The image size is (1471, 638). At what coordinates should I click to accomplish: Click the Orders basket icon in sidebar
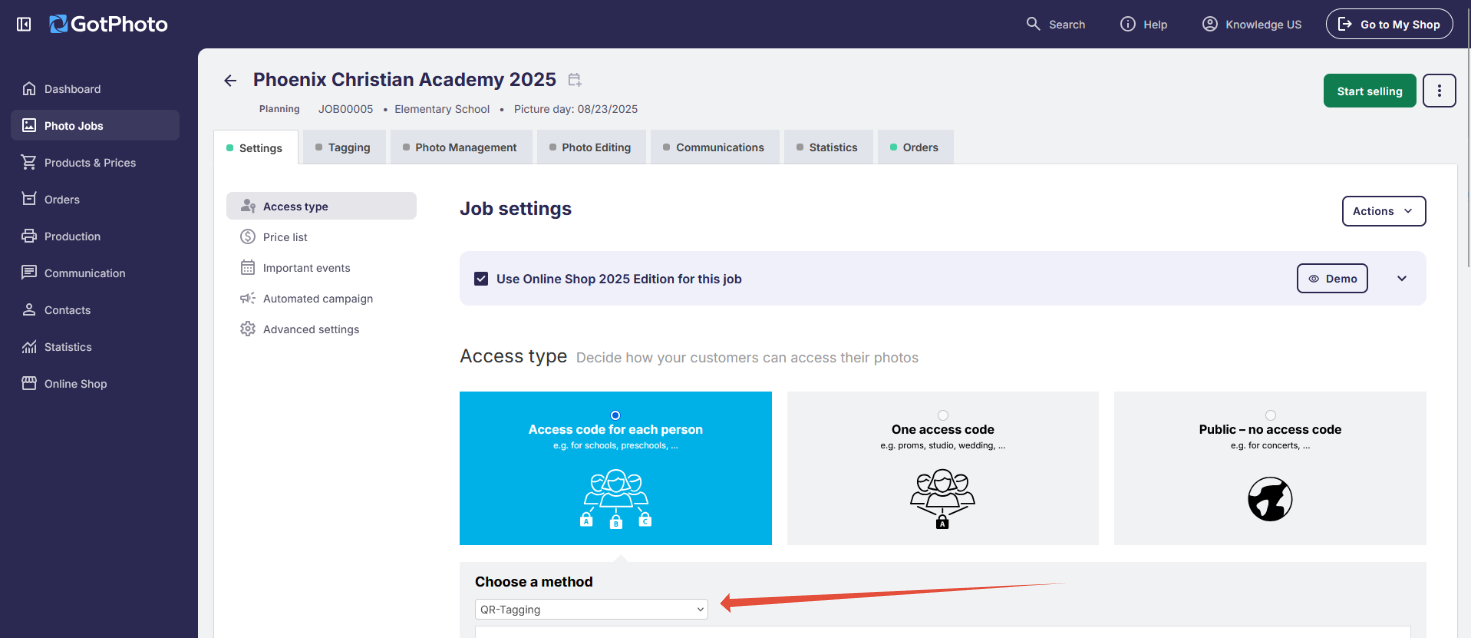29,199
